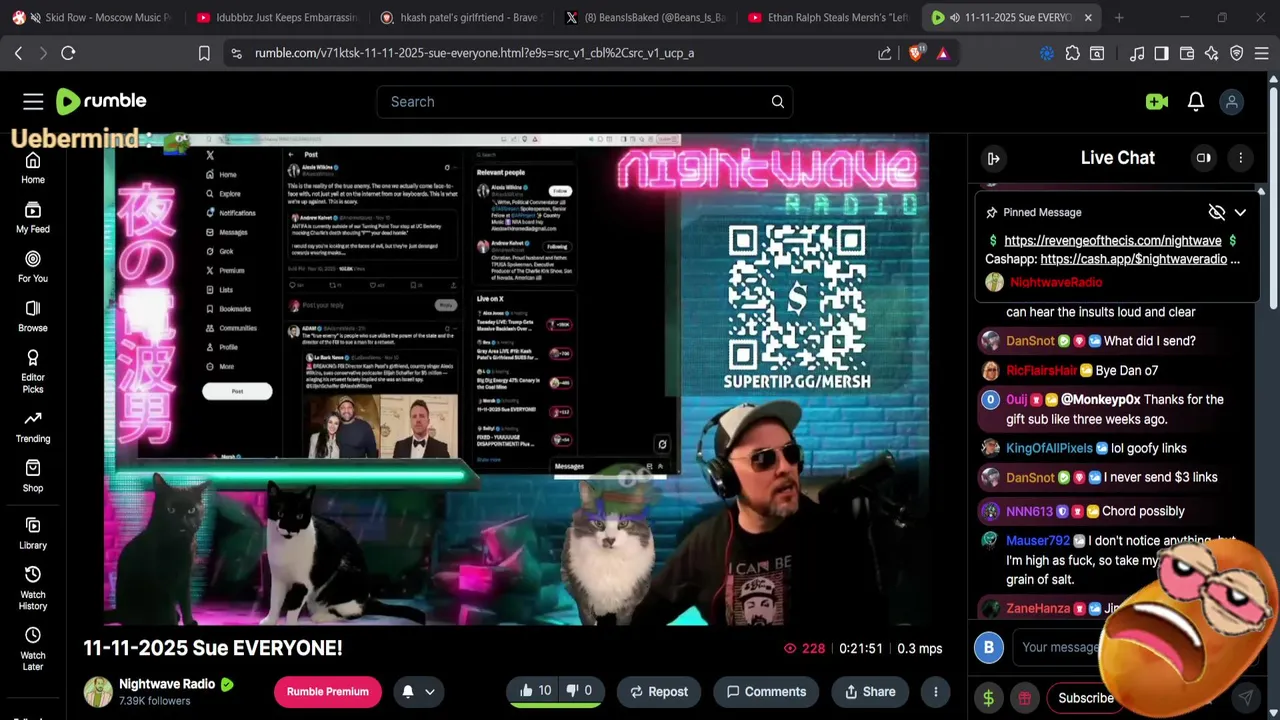
Task: Click the address bar URL
Action: [474, 53]
